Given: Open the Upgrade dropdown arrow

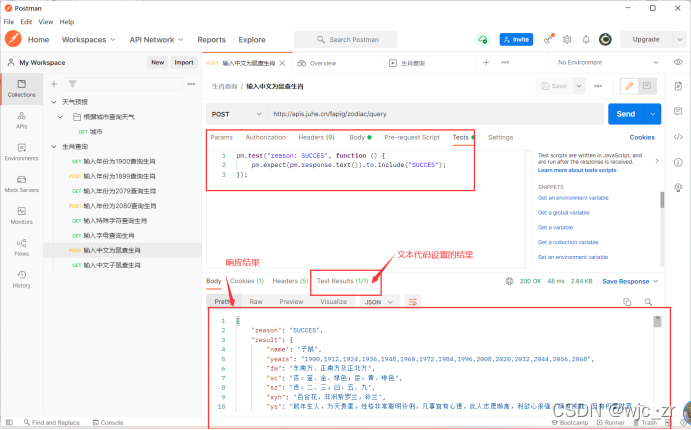Looking at the screenshot, I should click(x=680, y=39).
